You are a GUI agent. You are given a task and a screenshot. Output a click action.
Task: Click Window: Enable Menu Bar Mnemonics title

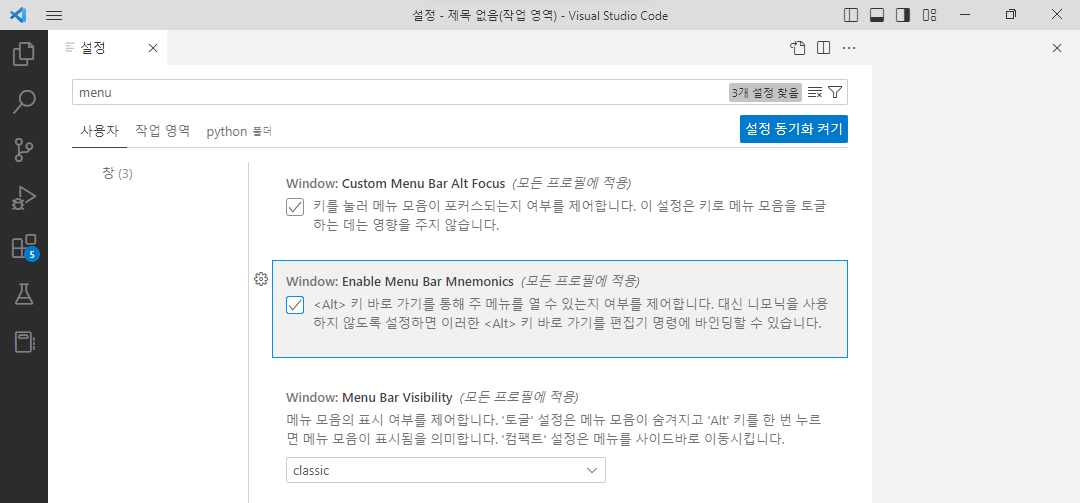click(400, 281)
